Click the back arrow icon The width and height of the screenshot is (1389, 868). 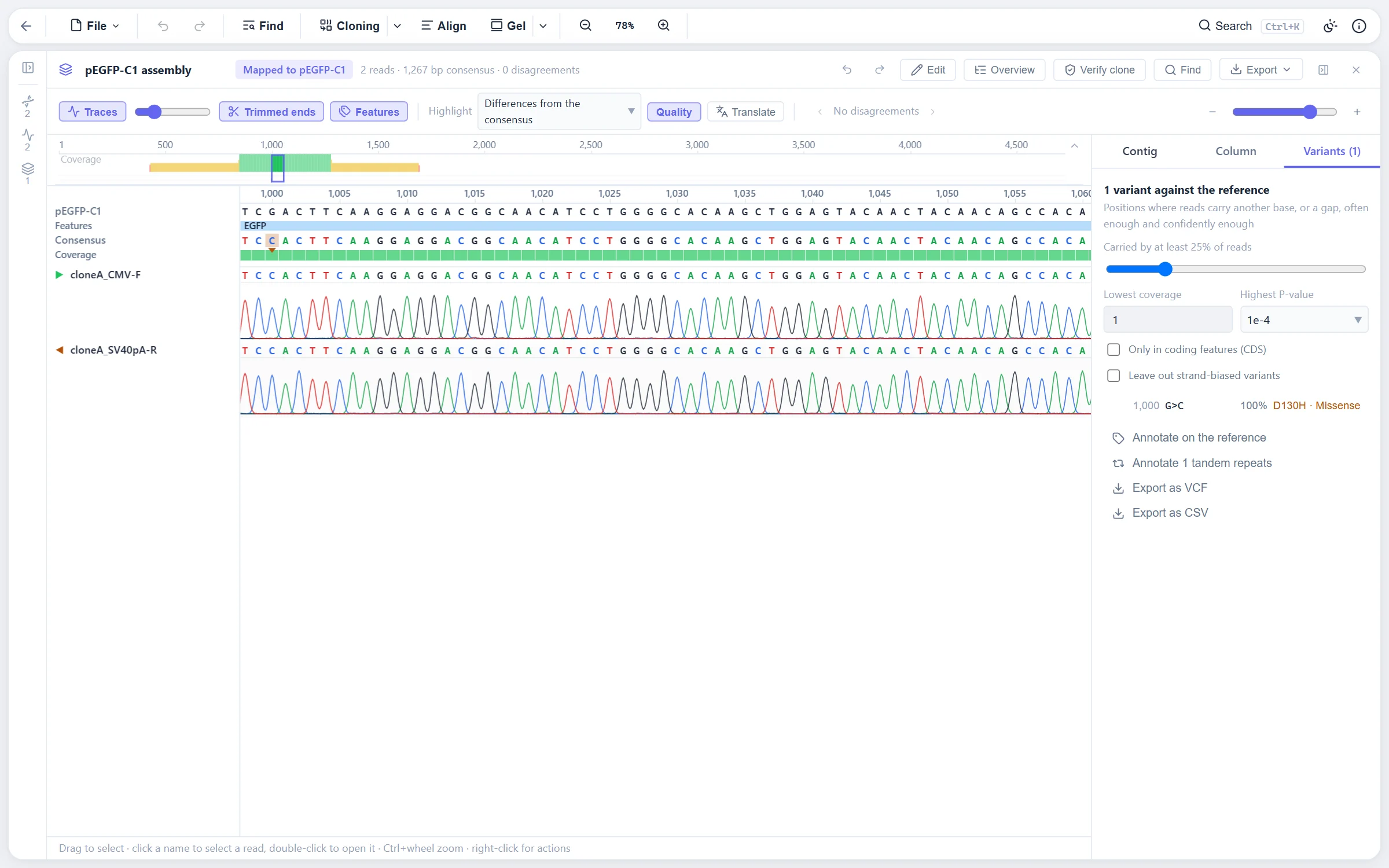26,25
